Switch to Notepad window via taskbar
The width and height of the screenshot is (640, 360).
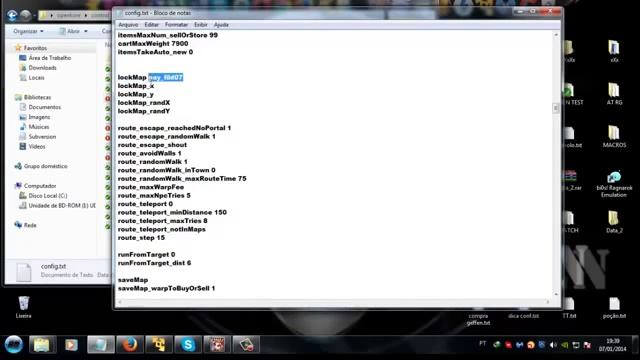(x=100, y=345)
